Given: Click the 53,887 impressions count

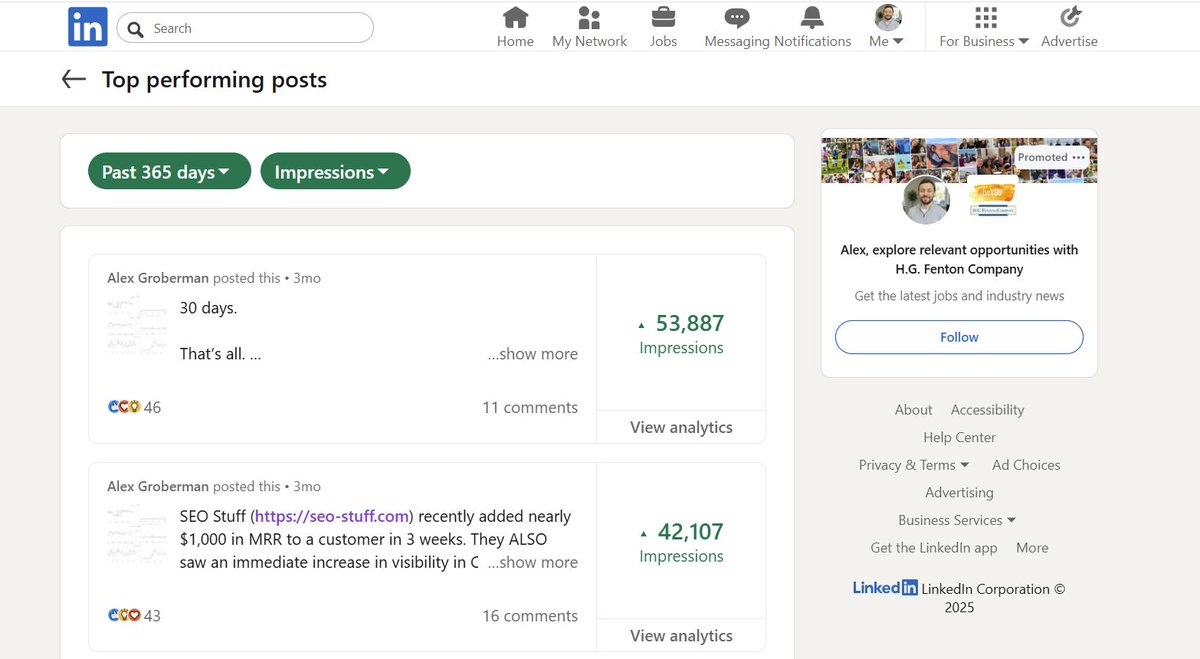Looking at the screenshot, I should 689,323.
